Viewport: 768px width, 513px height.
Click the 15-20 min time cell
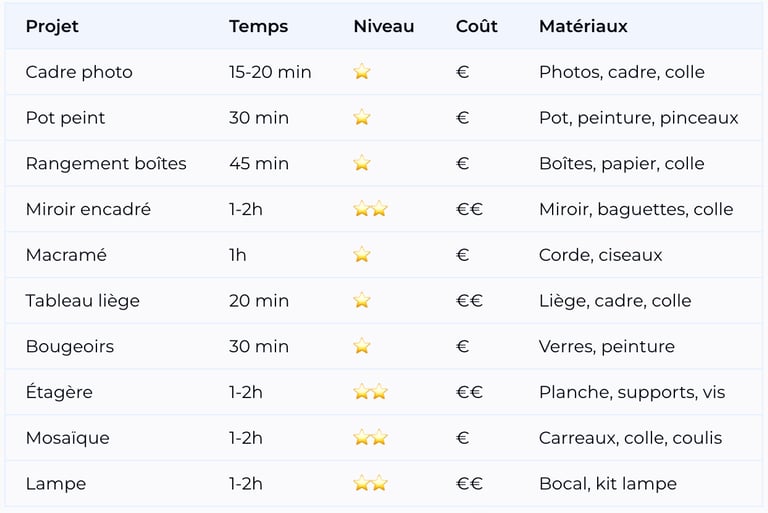(270, 72)
